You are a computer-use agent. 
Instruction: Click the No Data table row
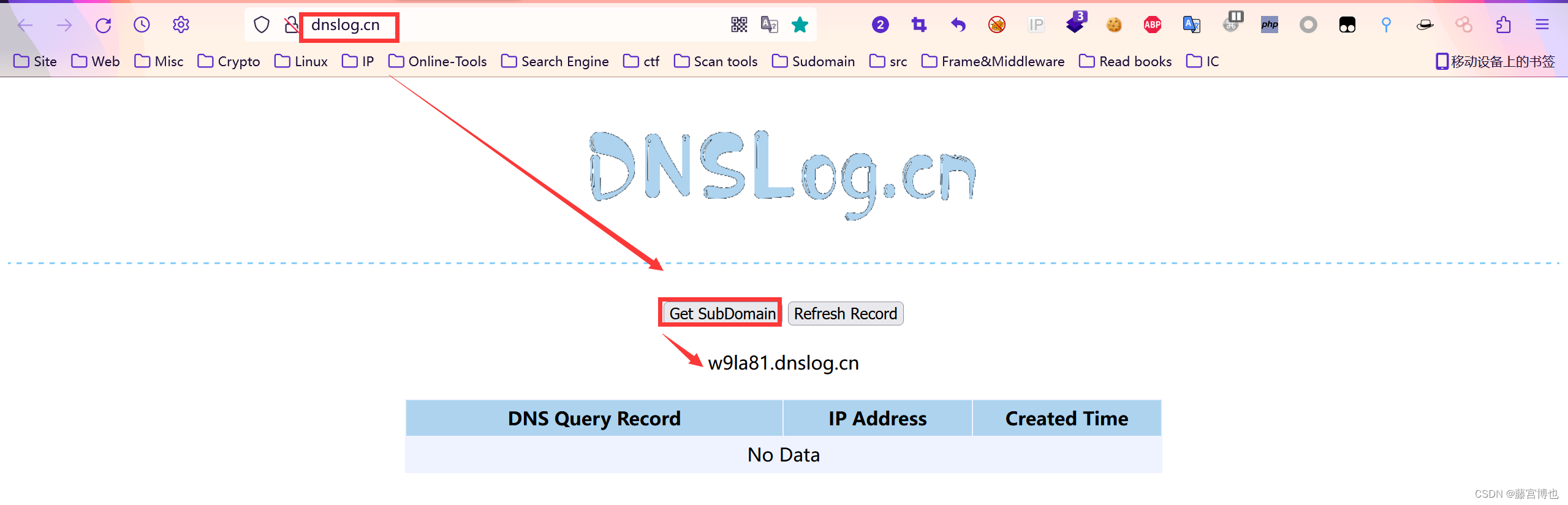pos(783,455)
